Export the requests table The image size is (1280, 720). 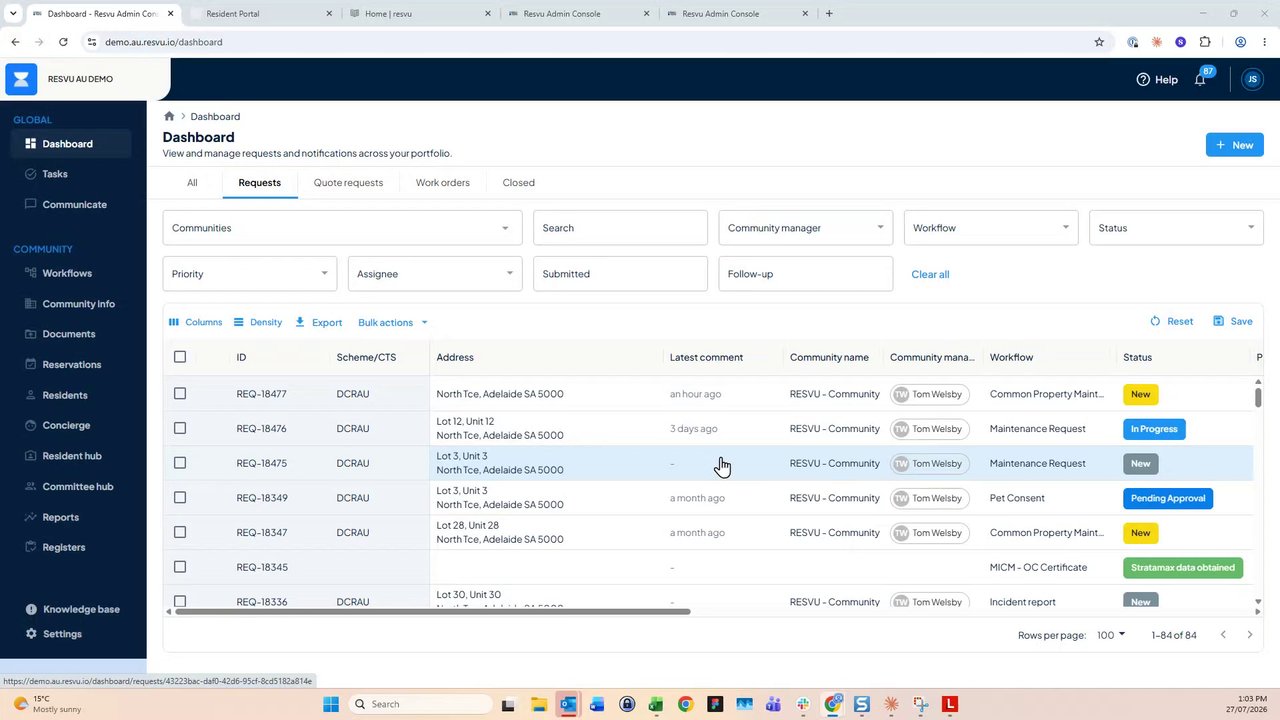319,322
